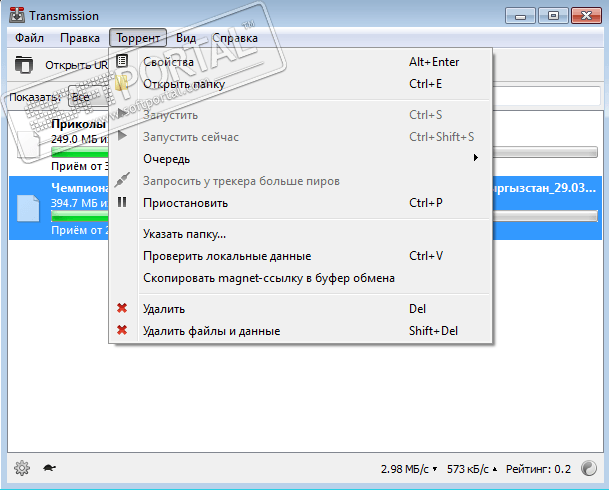Select Скопировать magnet-ссылку в буфер обмена
Viewport: 609px width, 490px height.
[300, 278]
